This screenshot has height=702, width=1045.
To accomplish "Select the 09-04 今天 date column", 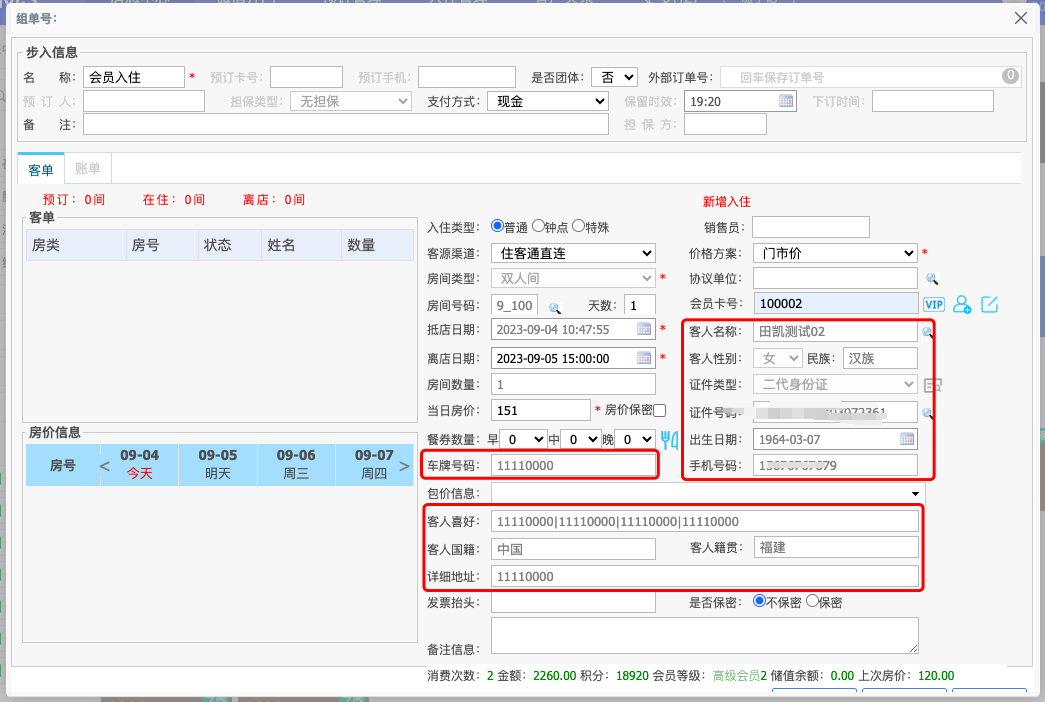I will [139, 465].
